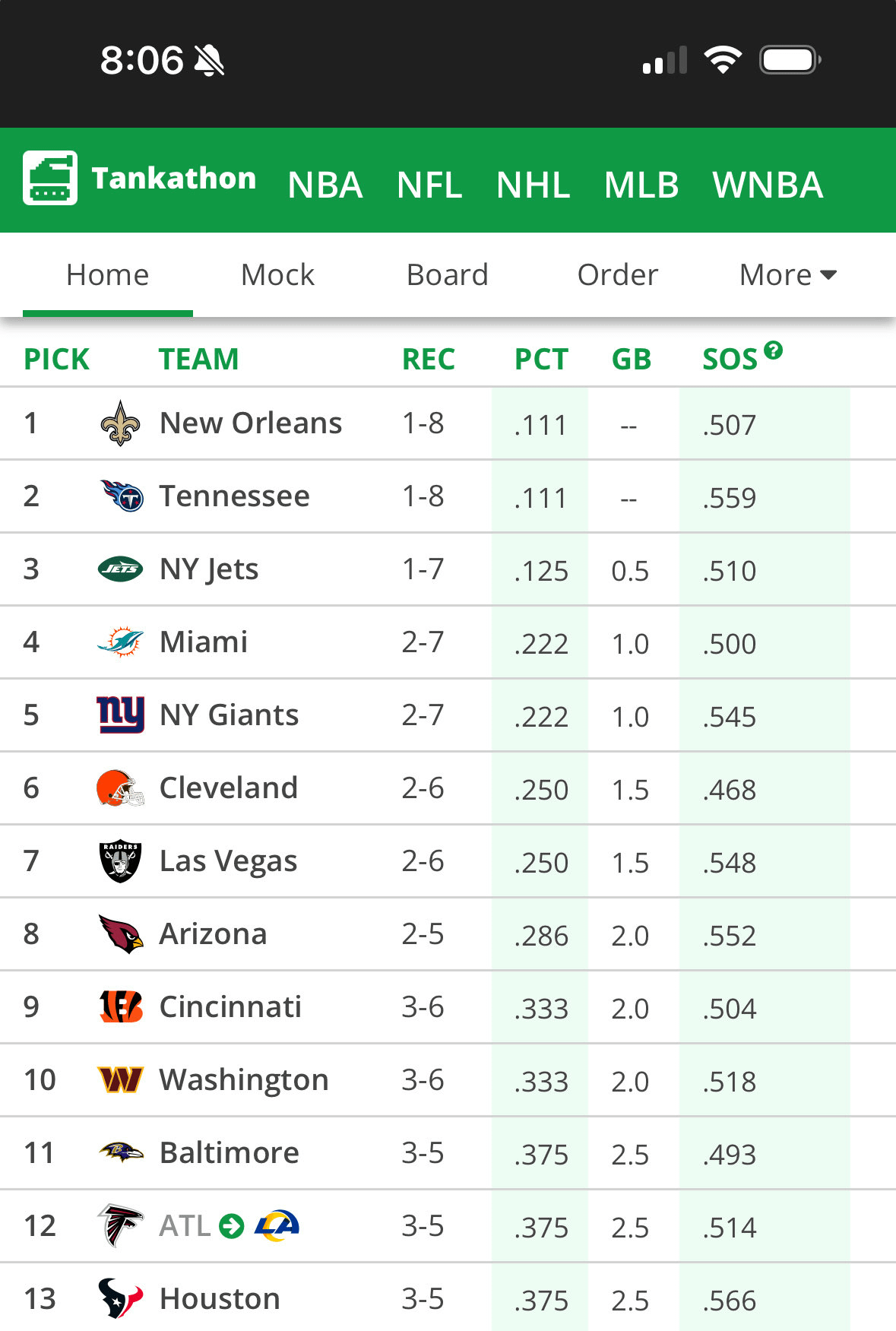The height and width of the screenshot is (1331, 896).
Task: Open the Cleveland team row
Action: pos(228,788)
